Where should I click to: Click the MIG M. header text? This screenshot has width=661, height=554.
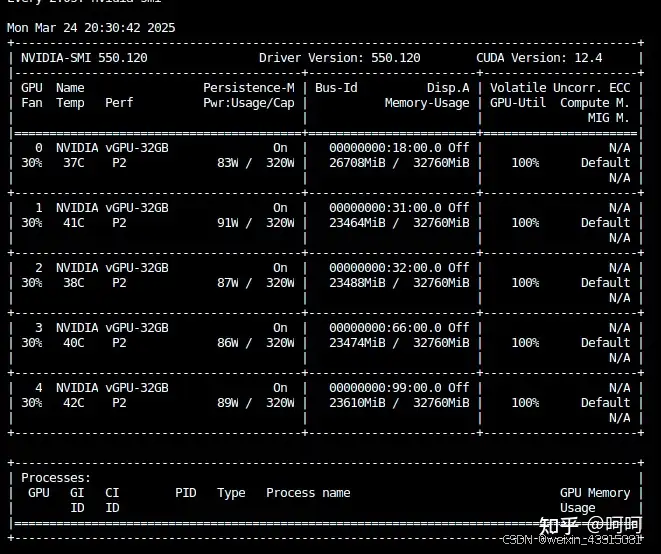(609, 118)
